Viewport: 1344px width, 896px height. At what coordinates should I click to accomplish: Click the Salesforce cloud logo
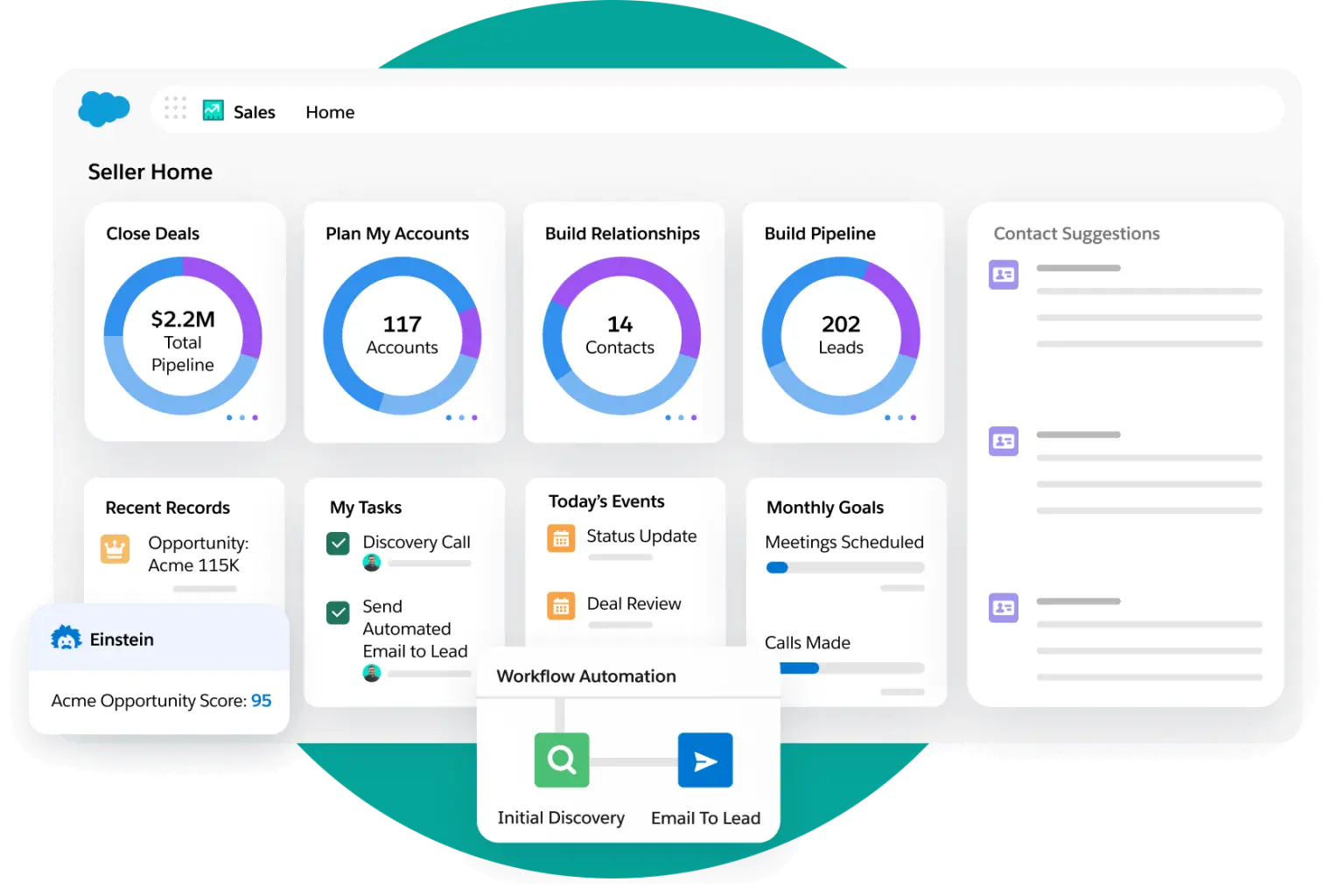point(103,108)
